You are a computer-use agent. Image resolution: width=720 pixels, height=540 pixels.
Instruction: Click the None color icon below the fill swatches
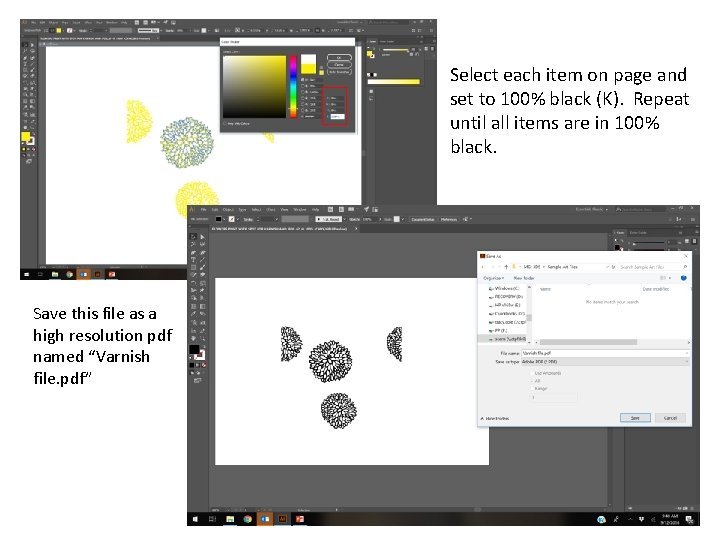click(x=204, y=365)
